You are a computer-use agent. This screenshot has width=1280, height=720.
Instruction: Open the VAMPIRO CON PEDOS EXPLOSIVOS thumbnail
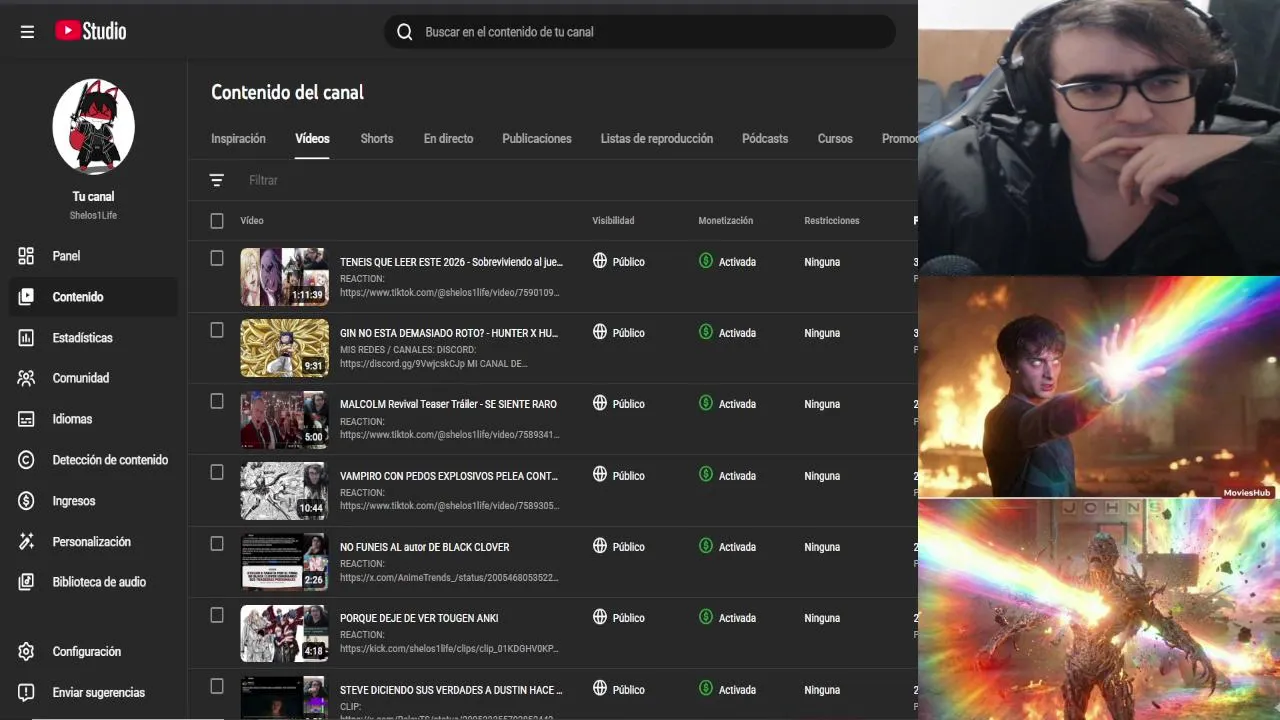click(284, 490)
